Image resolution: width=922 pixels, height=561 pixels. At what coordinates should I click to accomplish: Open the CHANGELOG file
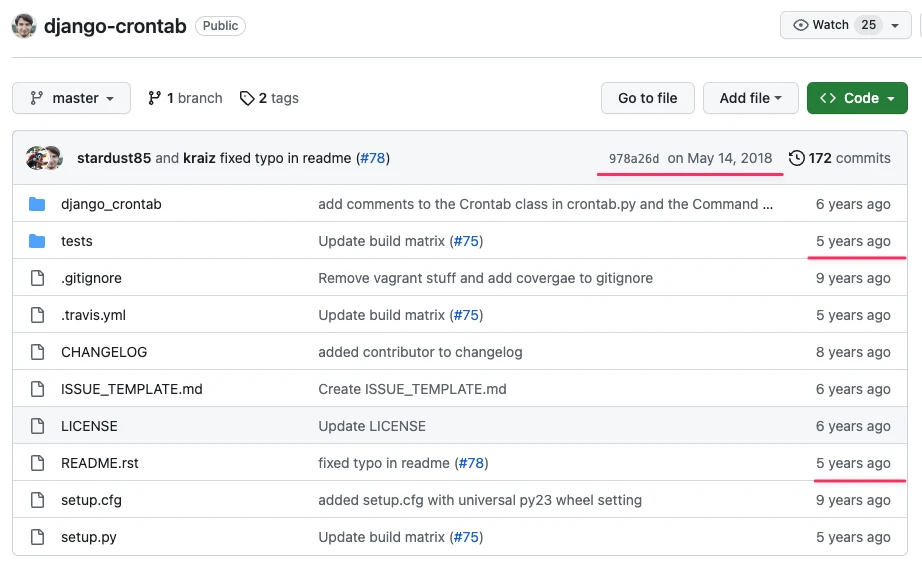point(104,352)
